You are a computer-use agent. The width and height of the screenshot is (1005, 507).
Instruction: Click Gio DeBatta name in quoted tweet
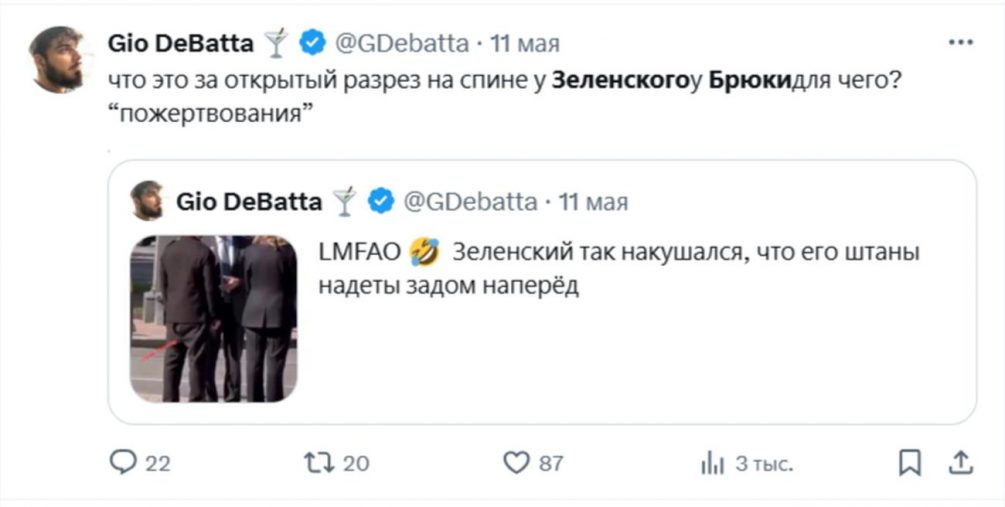[x=248, y=202]
